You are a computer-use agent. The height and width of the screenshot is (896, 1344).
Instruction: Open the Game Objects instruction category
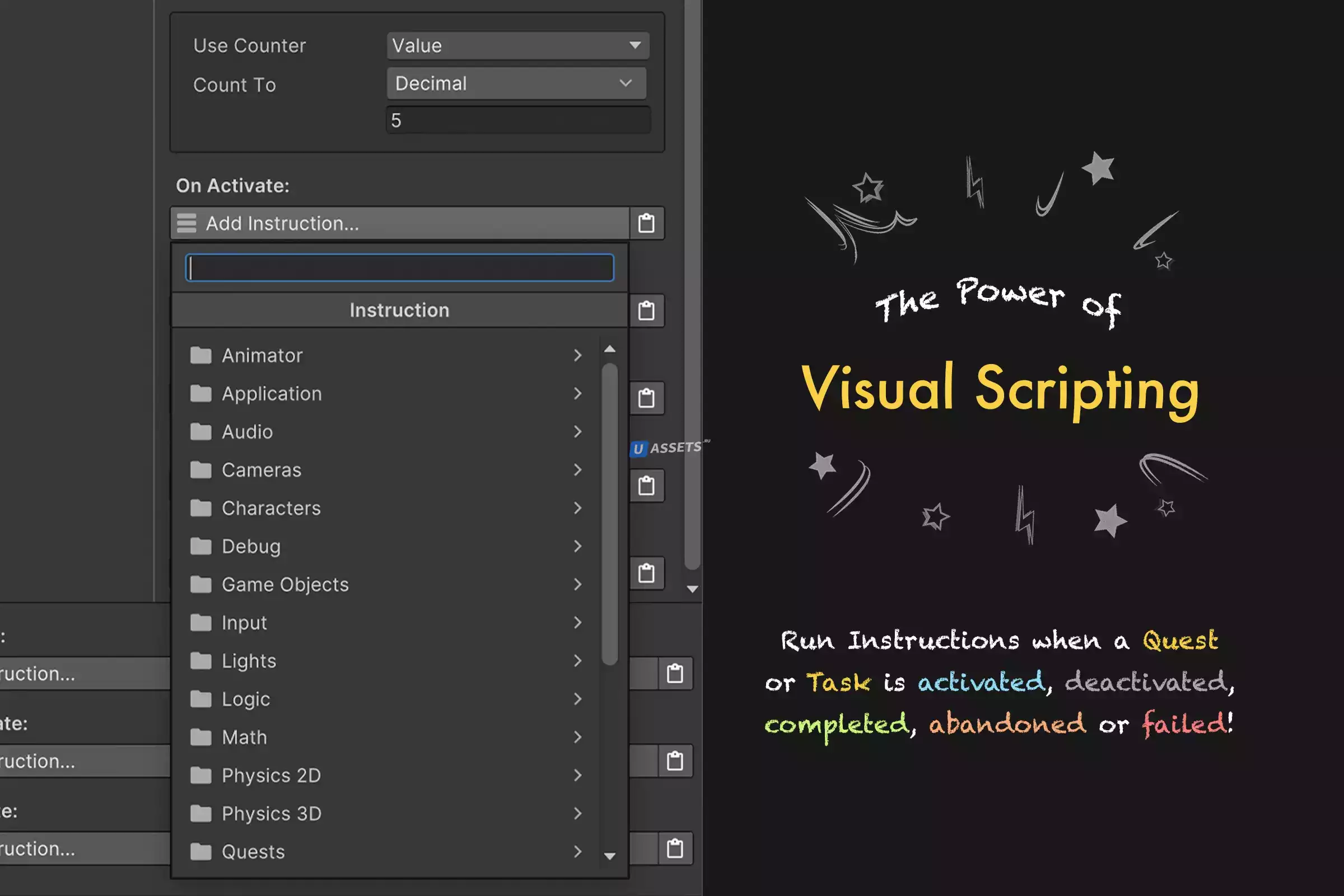point(284,585)
